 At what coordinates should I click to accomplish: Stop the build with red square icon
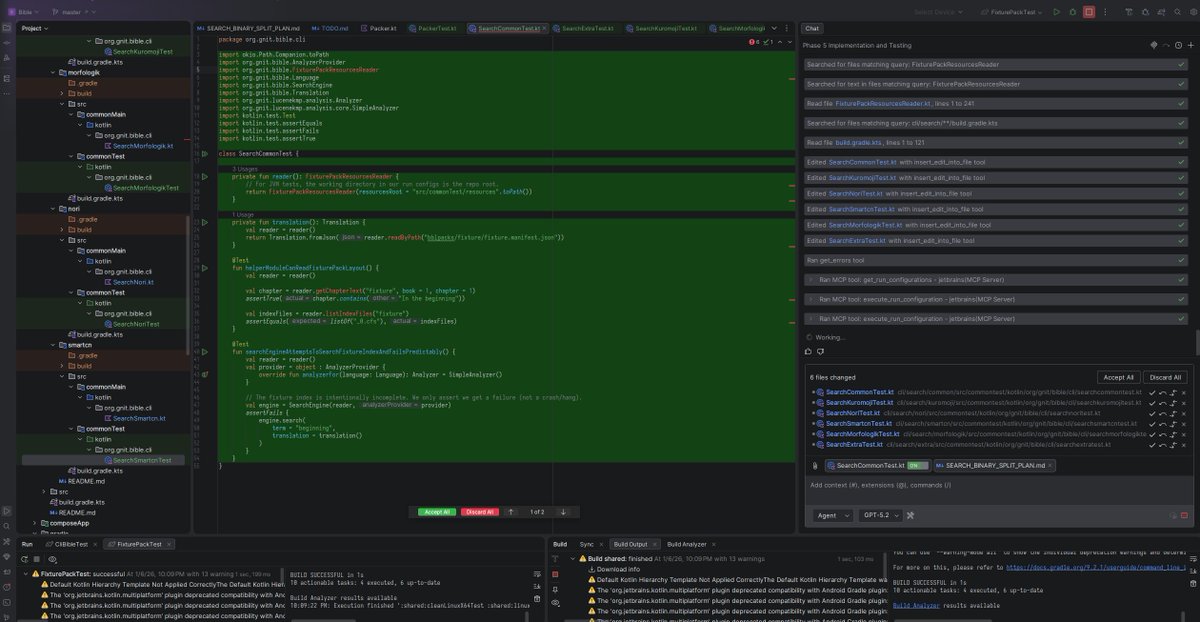tap(555, 574)
